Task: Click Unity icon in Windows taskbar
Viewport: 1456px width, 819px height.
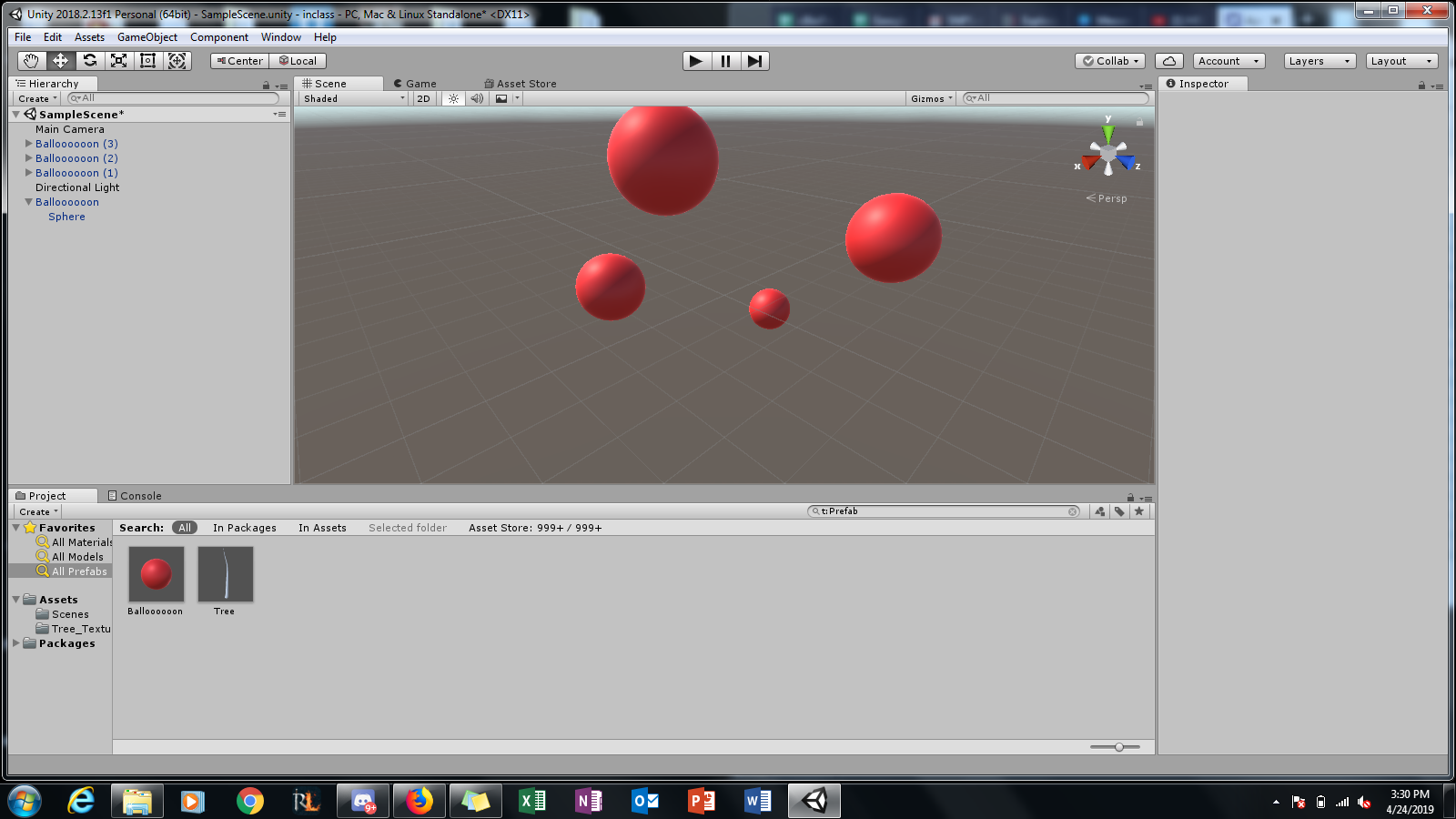Action: (x=814, y=801)
